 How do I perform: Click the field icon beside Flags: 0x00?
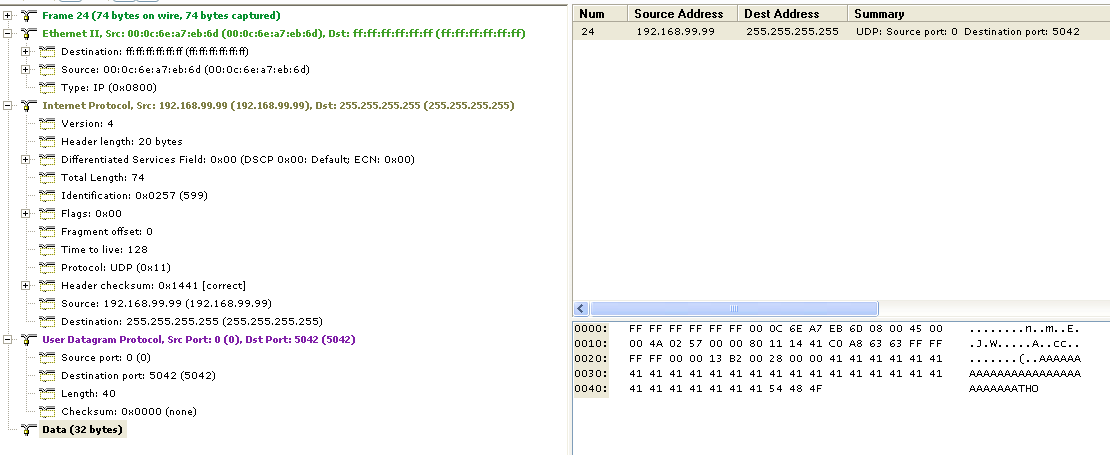(x=47, y=214)
